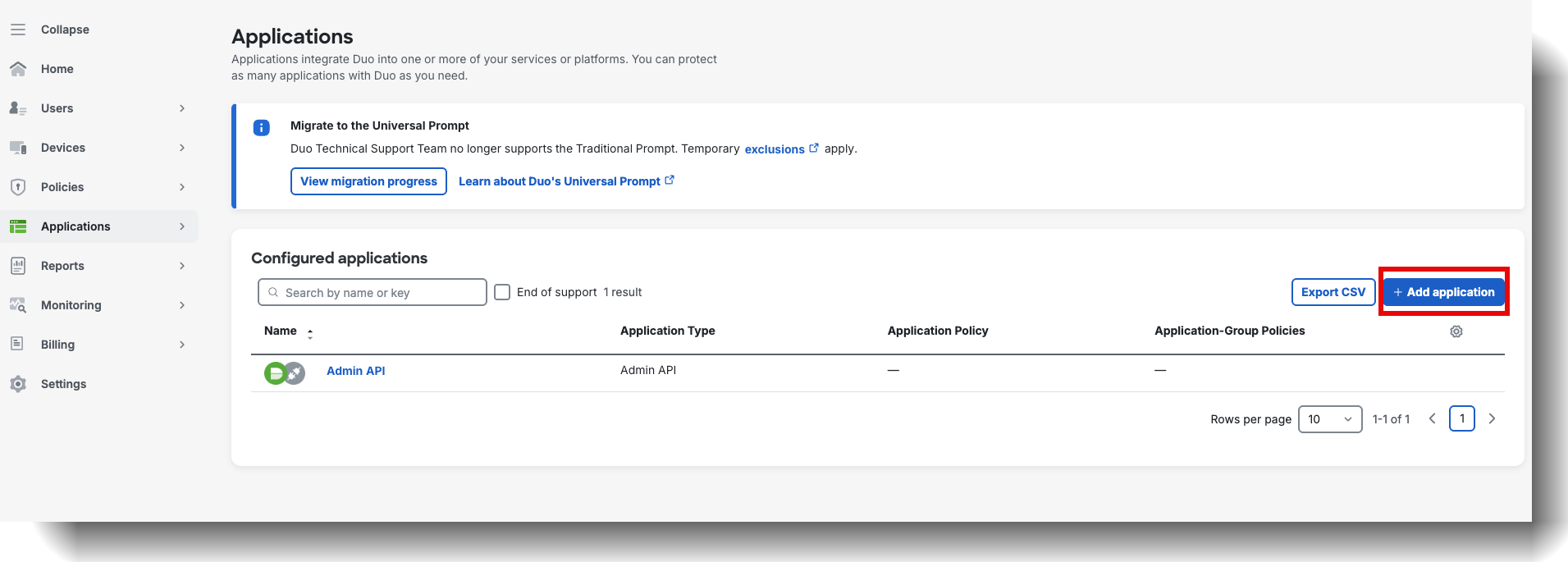Click the Monitoring icon in sidebar
Screen dimensions: 1568x562
tap(18, 305)
